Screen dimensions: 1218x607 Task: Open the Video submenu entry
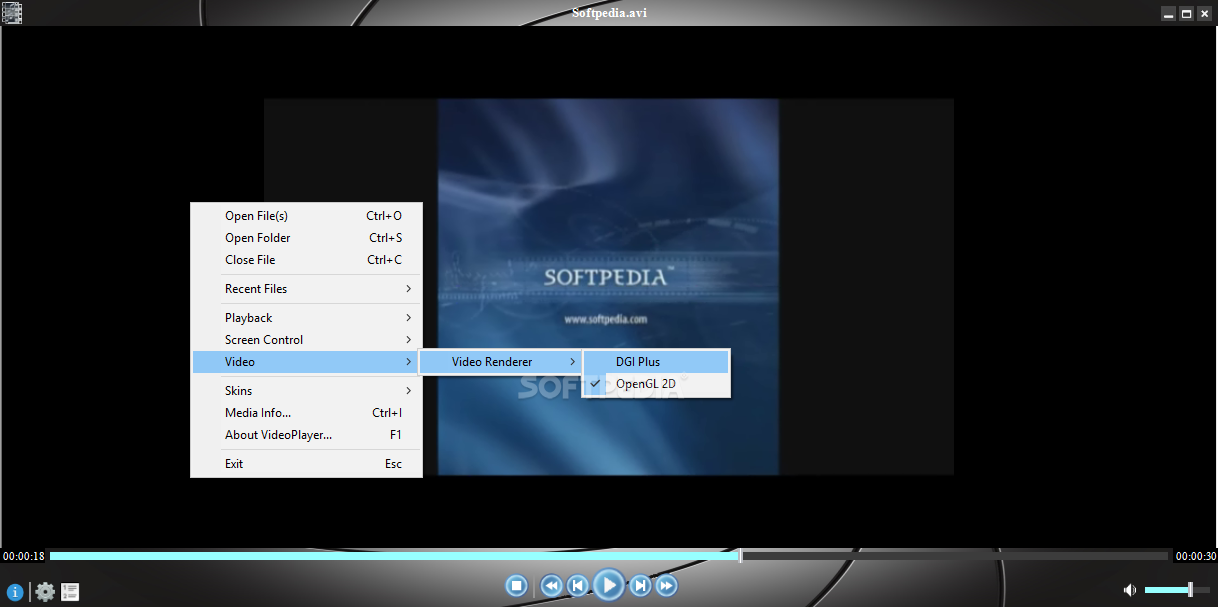pyautogui.click(x=306, y=362)
